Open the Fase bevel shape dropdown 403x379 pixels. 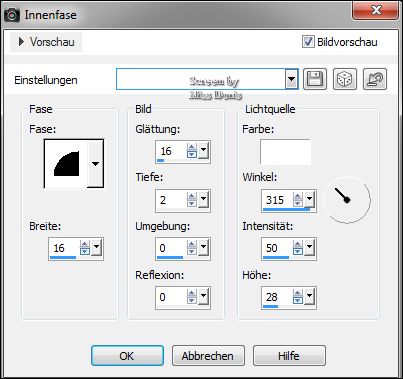tap(95, 164)
